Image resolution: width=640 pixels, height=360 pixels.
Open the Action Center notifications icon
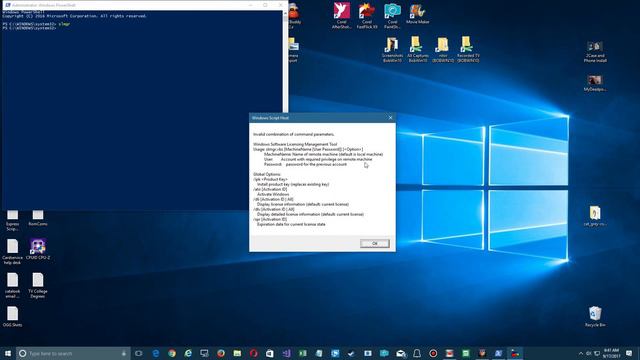(629, 353)
